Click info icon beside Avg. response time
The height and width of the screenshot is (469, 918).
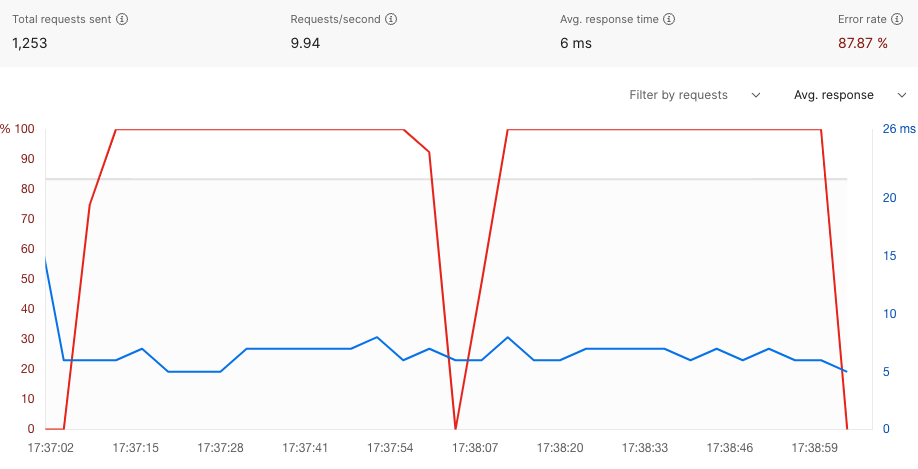(x=669, y=19)
